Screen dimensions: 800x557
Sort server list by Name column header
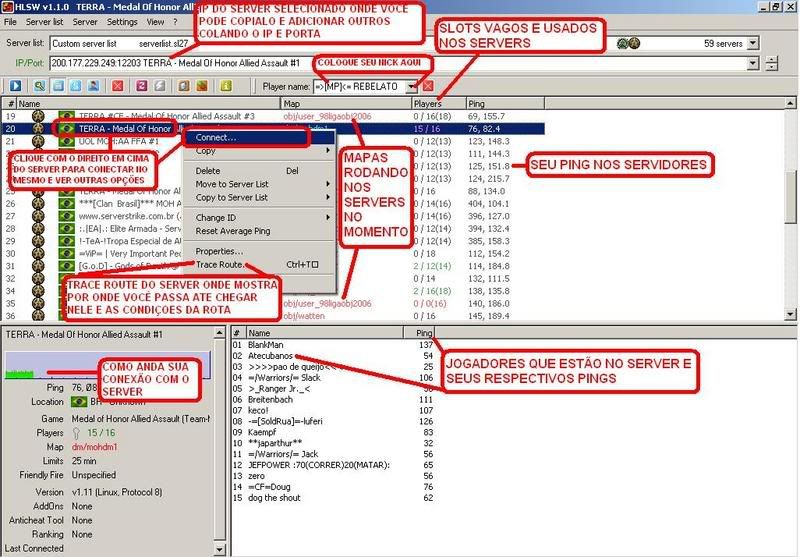[x=148, y=104]
